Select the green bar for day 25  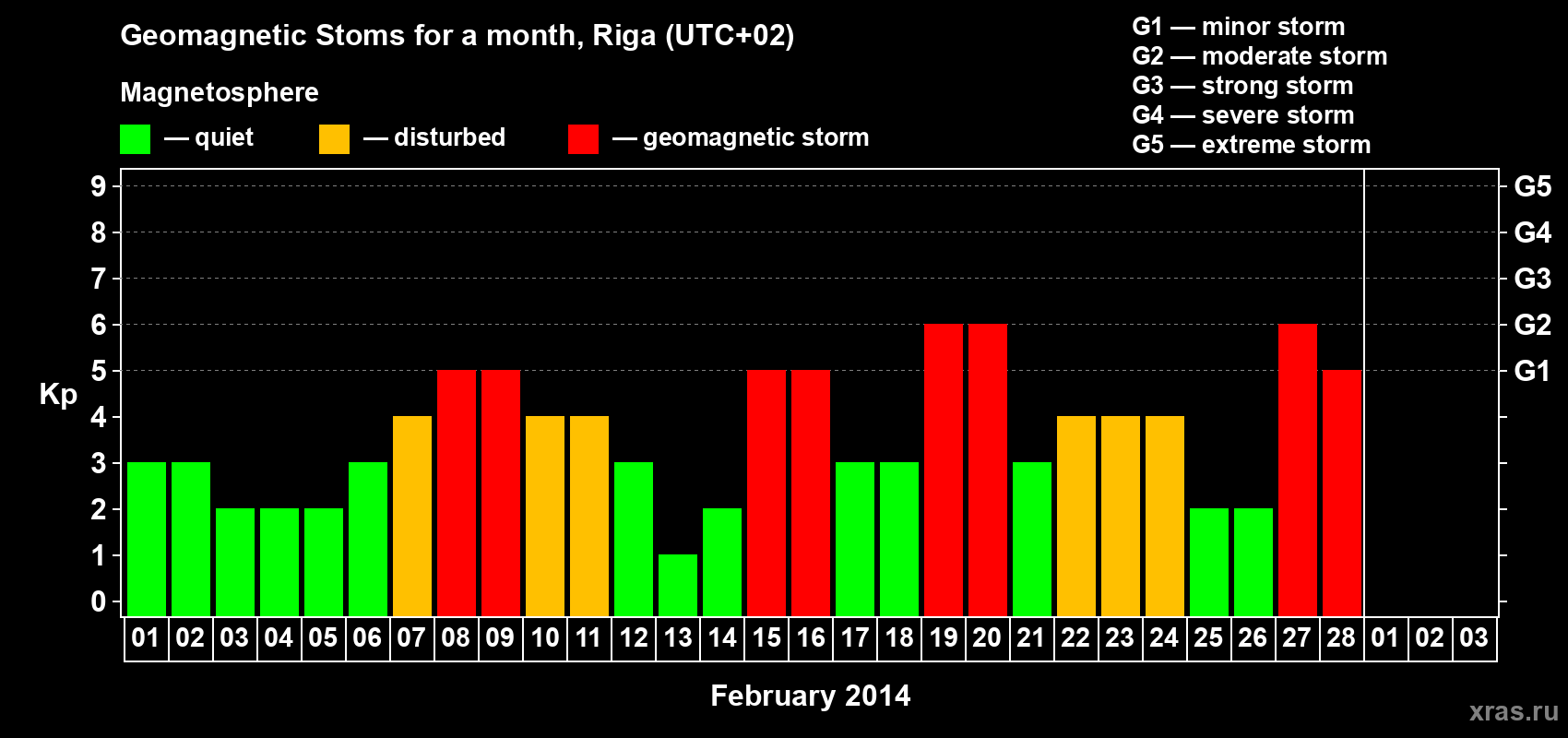[x=1209, y=562]
